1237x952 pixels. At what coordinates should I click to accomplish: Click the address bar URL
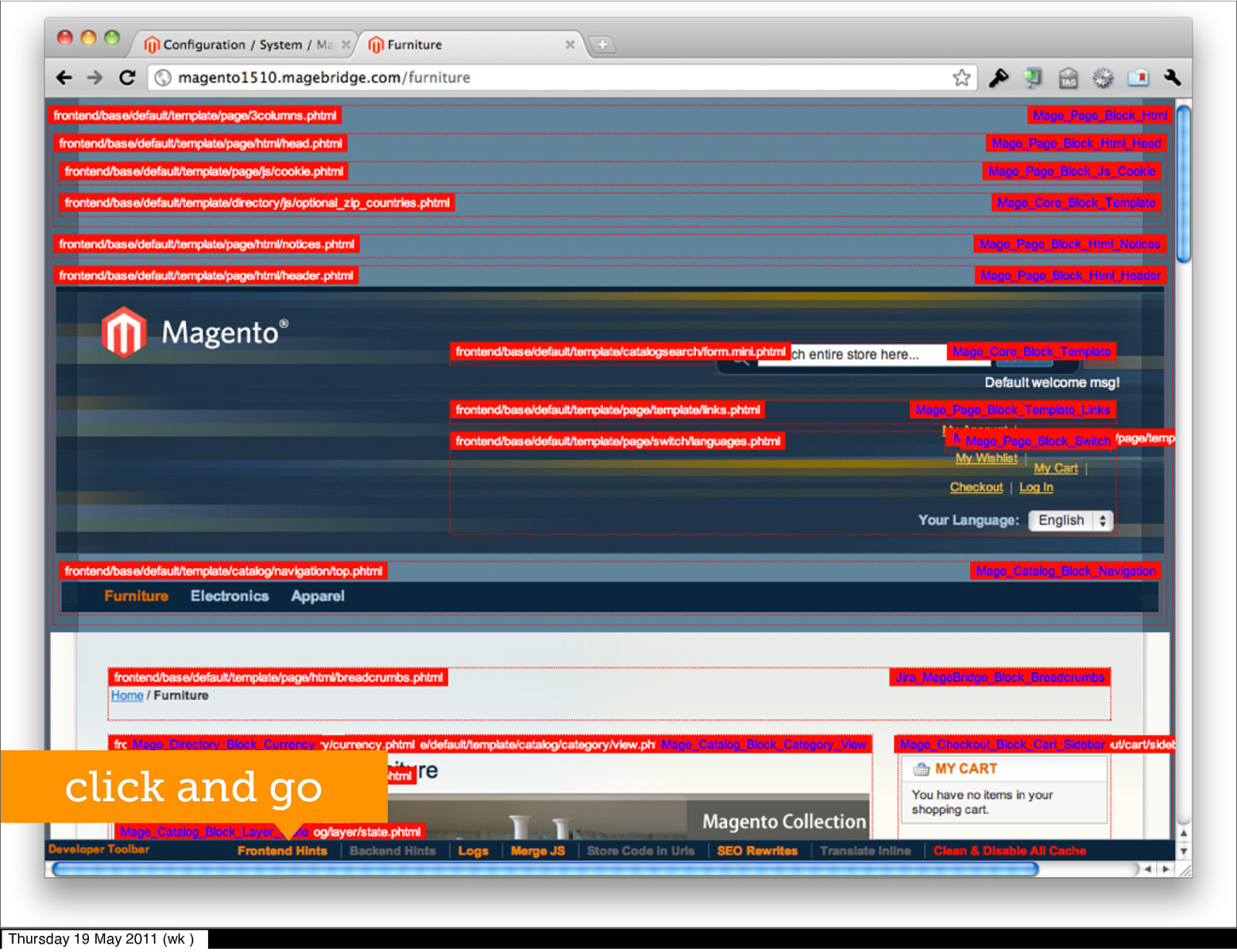325,77
